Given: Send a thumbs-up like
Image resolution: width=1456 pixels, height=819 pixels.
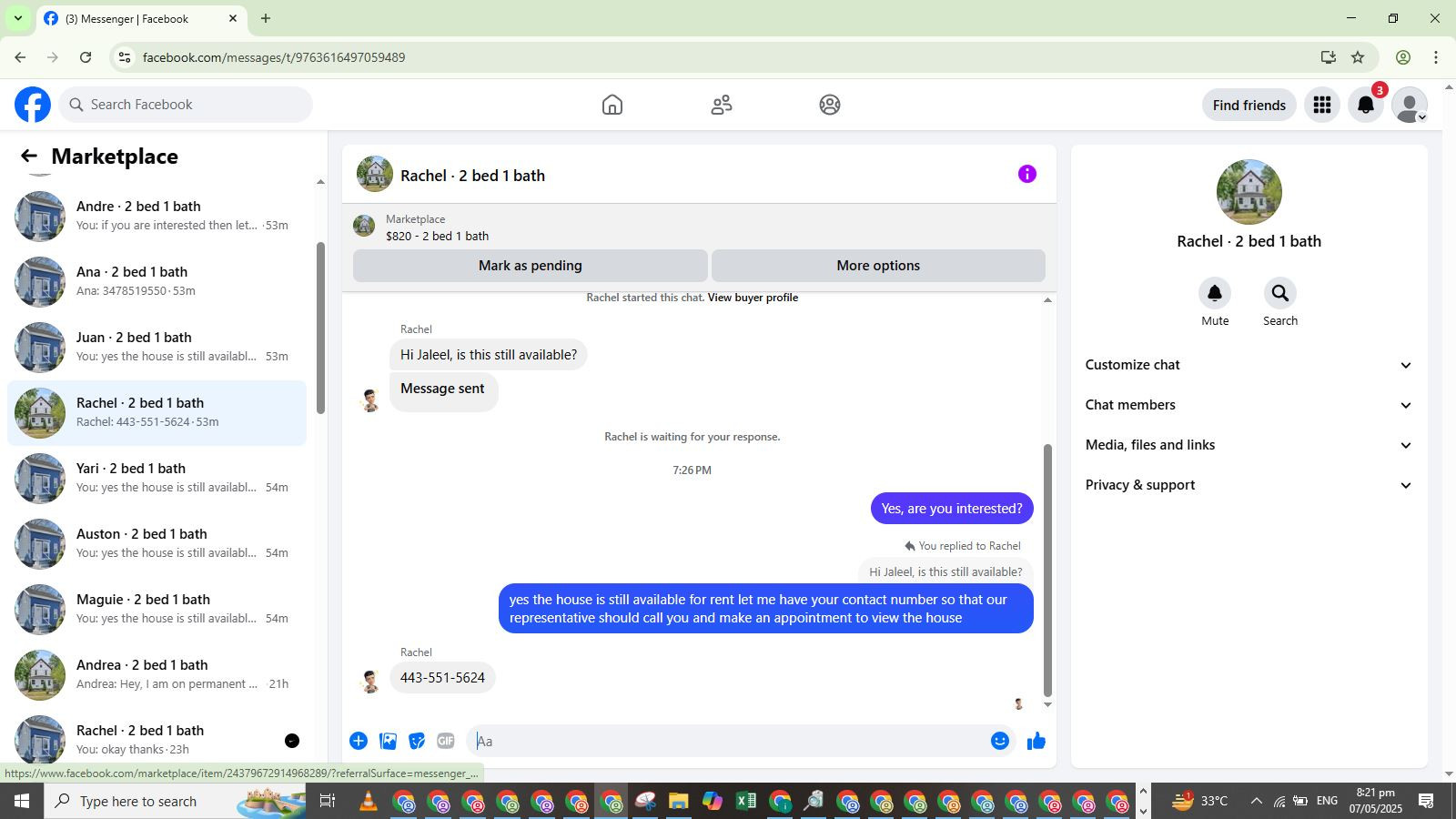Looking at the screenshot, I should click(x=1036, y=741).
